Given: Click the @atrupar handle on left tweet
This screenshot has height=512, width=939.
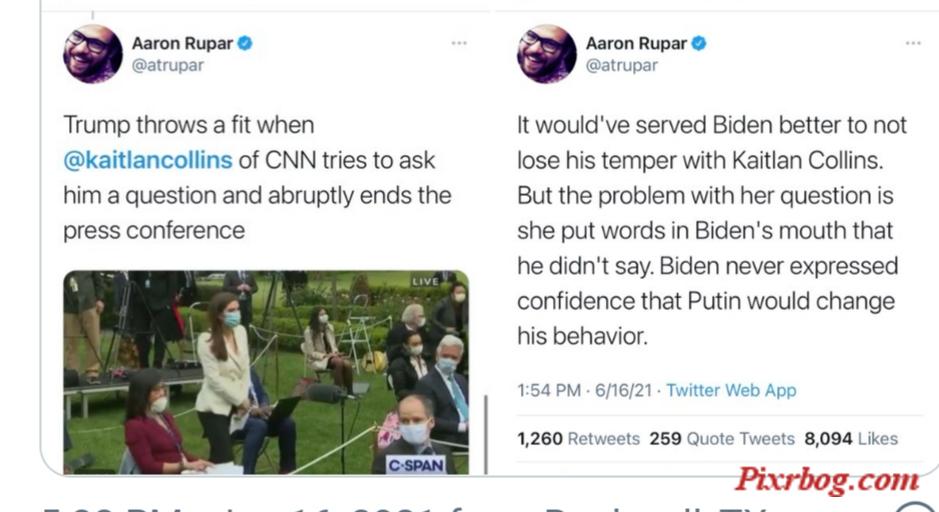Looking at the screenshot, I should (168, 65).
